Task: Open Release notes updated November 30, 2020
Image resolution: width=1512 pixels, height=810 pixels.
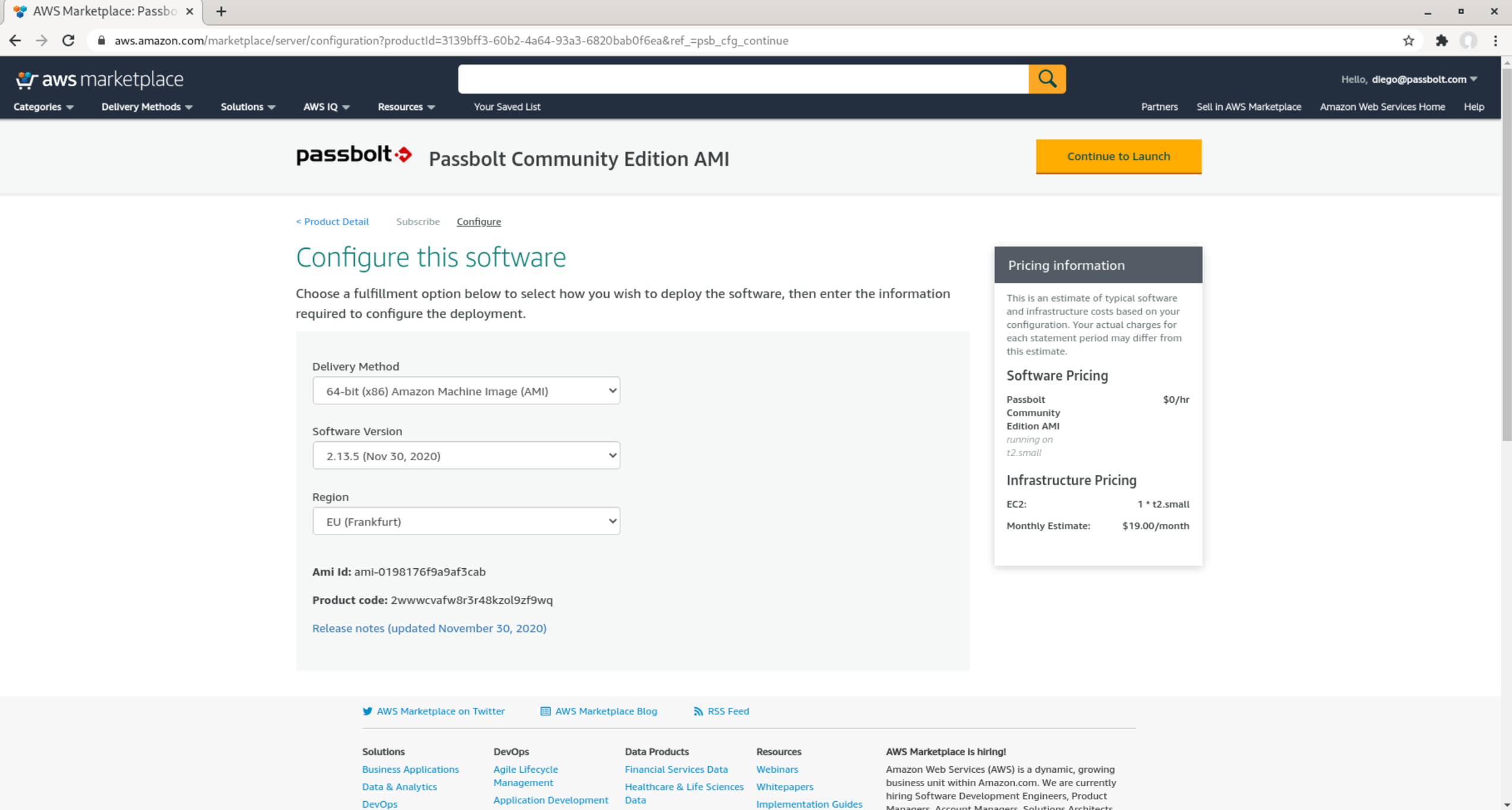Action: pyautogui.click(x=429, y=628)
